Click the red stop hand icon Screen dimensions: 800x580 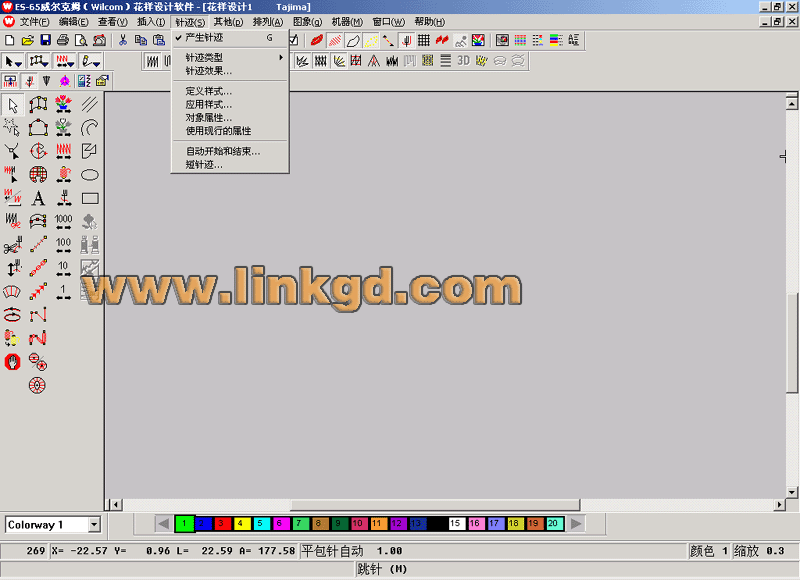[x=13, y=361]
